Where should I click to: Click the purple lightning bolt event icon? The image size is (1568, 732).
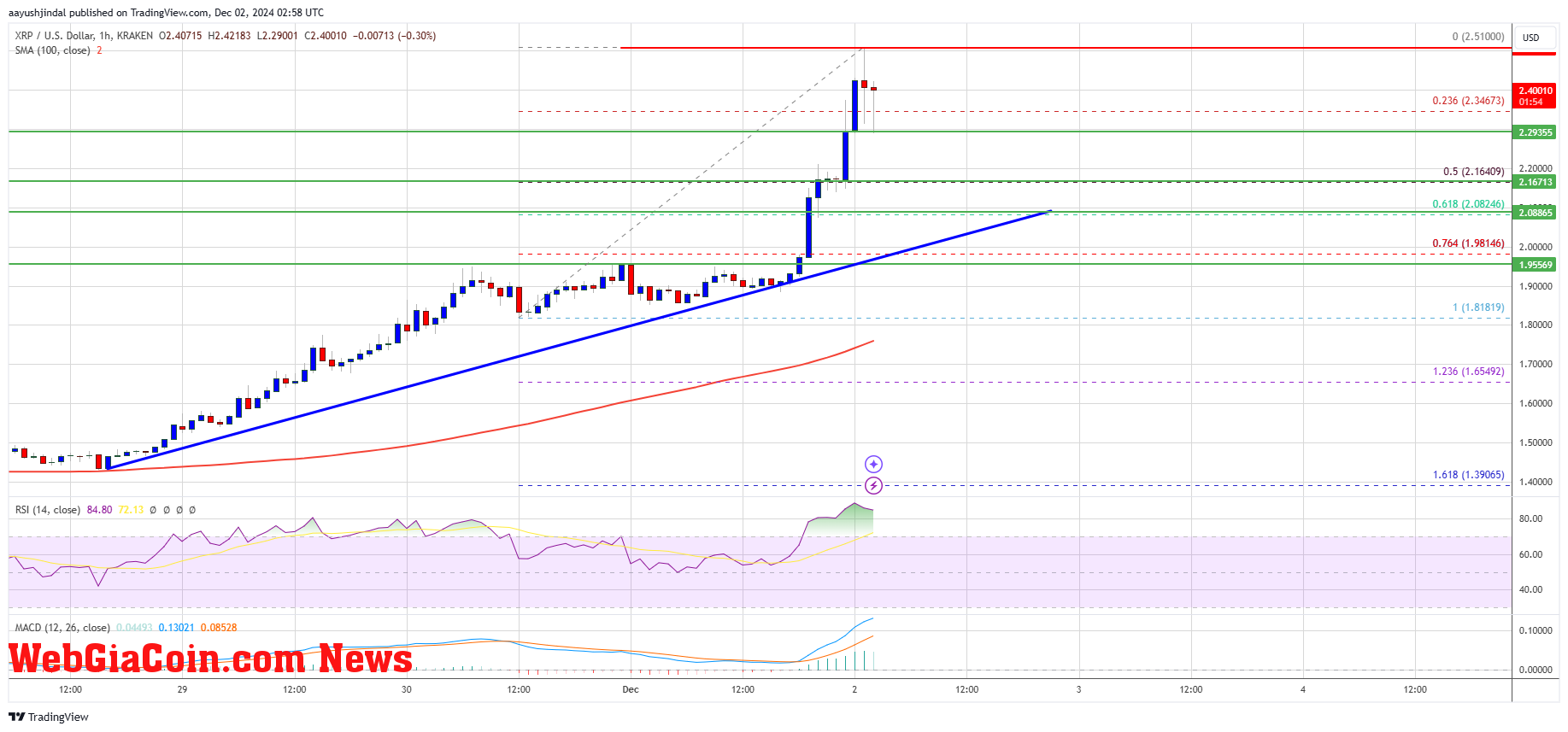click(x=873, y=485)
